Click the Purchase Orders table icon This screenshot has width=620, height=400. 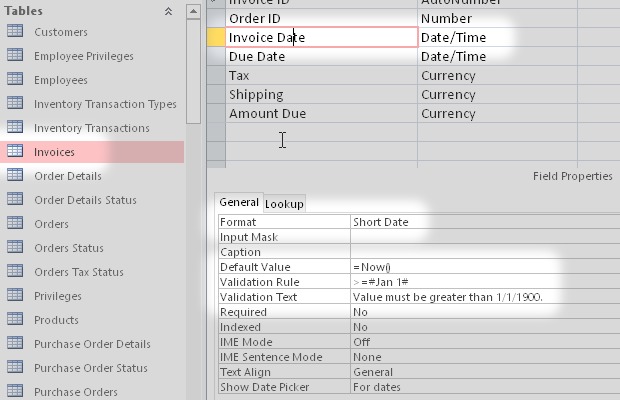click(15, 392)
